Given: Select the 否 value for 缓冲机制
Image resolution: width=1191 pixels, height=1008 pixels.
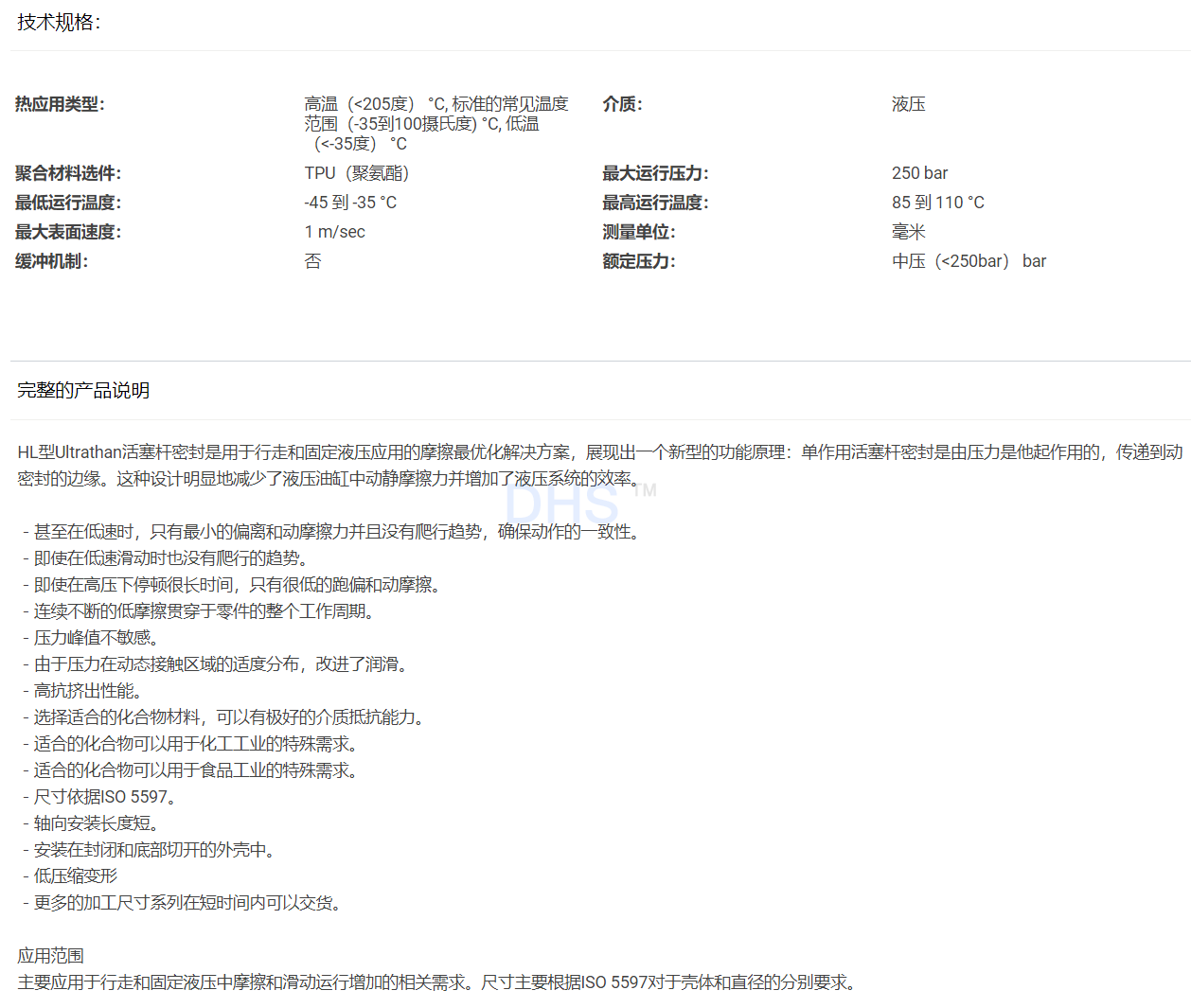Looking at the screenshot, I should click(x=312, y=261).
